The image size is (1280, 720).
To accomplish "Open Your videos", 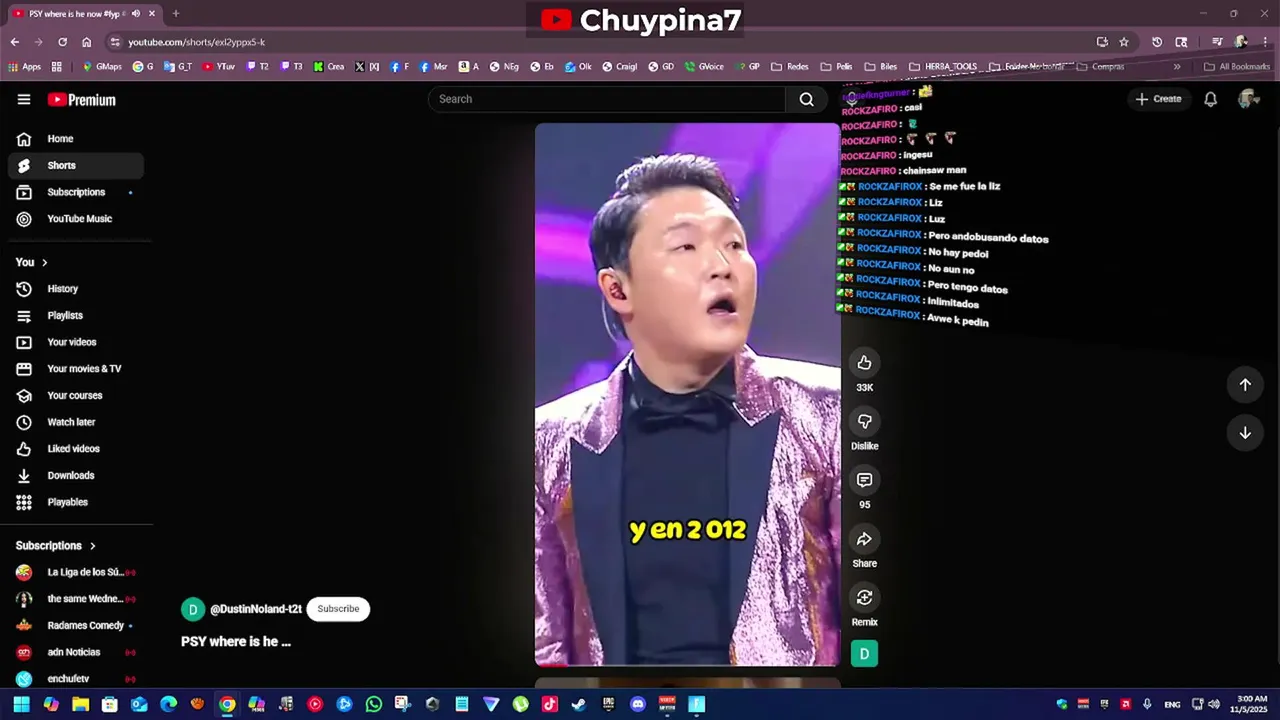I will point(76,342).
